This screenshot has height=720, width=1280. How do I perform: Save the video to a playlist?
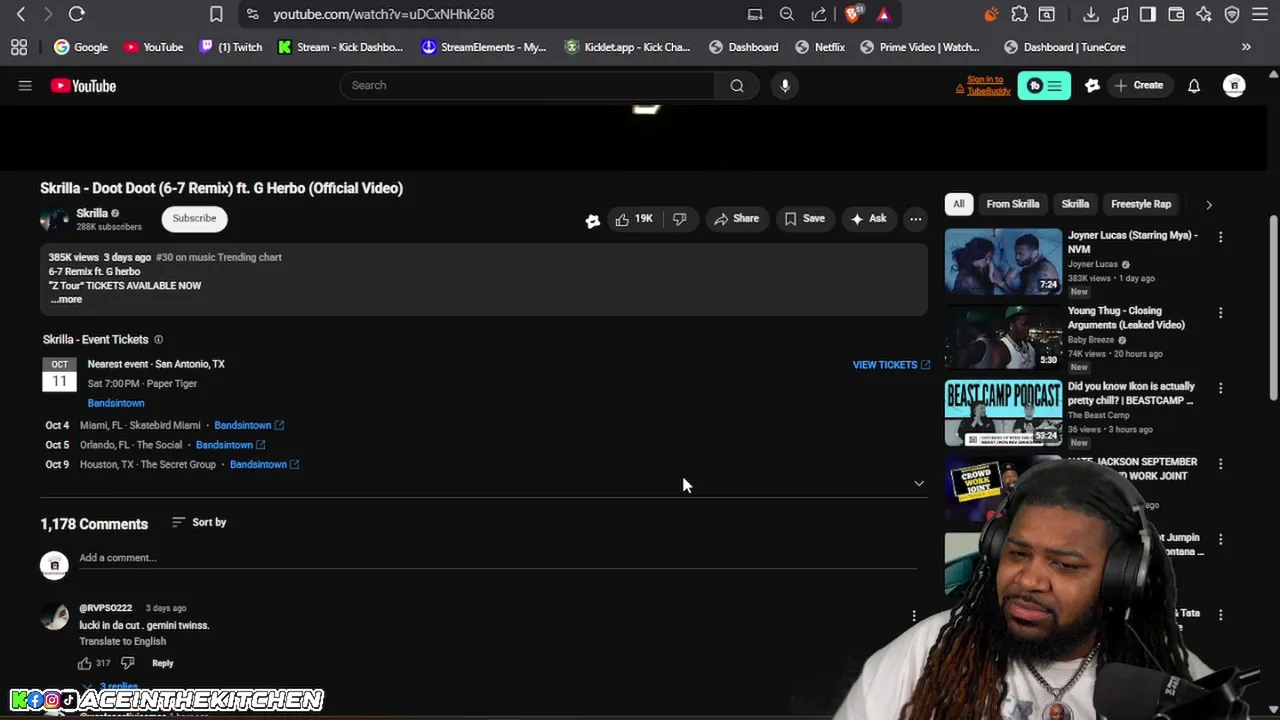click(805, 219)
